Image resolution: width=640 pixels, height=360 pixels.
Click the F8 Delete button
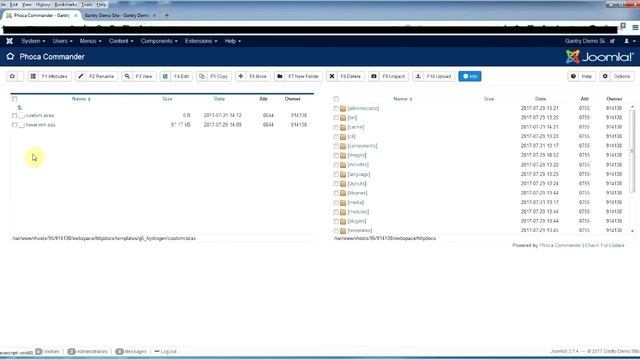(345, 76)
